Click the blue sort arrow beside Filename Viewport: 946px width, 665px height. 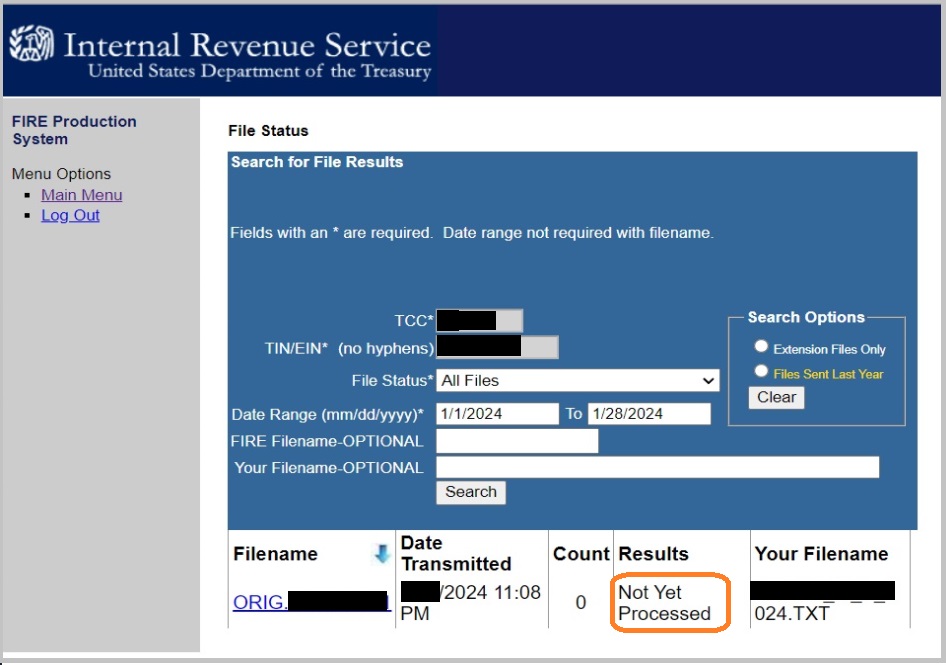381,554
